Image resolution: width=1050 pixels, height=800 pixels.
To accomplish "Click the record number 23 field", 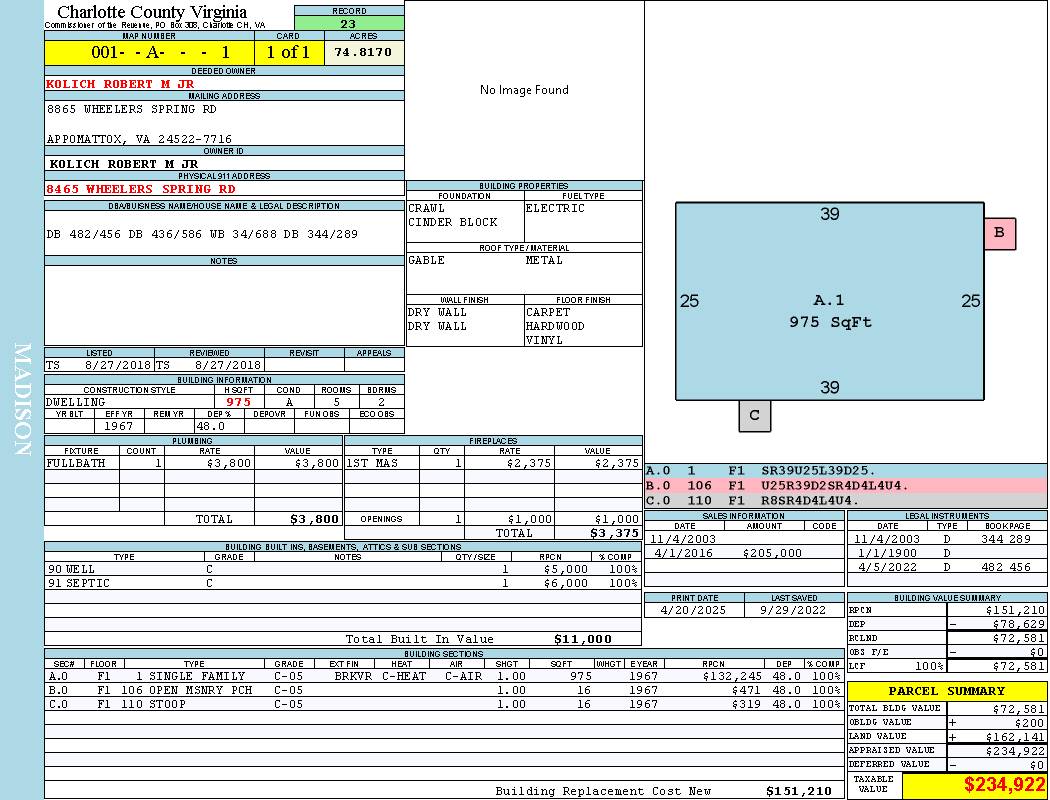I will (348, 23).
